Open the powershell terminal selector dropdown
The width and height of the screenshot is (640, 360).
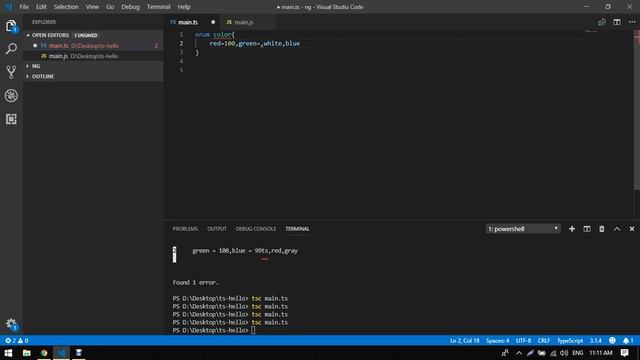523,229
